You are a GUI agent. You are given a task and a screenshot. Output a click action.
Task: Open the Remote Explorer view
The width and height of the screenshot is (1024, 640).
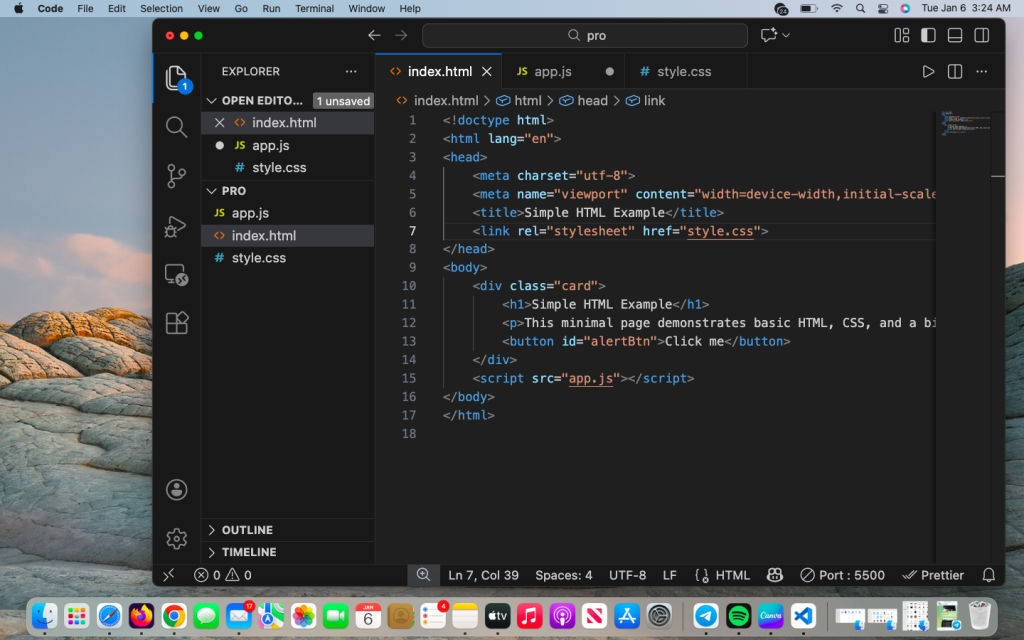(x=177, y=275)
